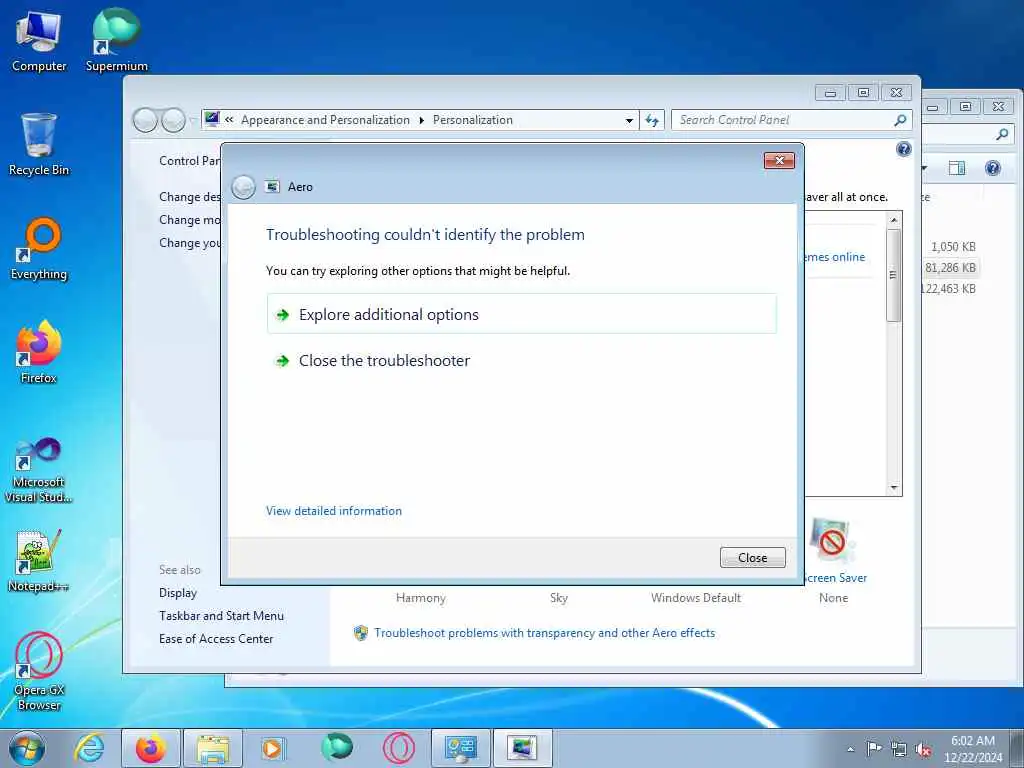Go forward in Personalization window
Viewport: 1024px width, 768px height.
(x=173, y=120)
